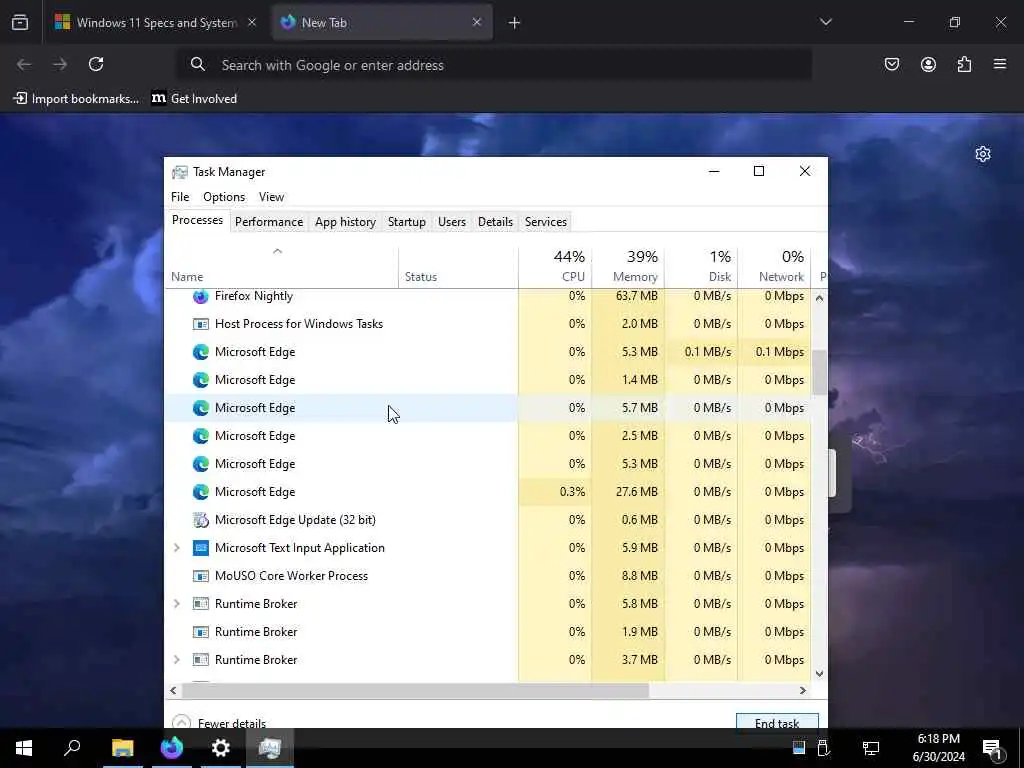Click the process list scroll down arrow
The width and height of the screenshot is (1024, 768).
pos(820,673)
